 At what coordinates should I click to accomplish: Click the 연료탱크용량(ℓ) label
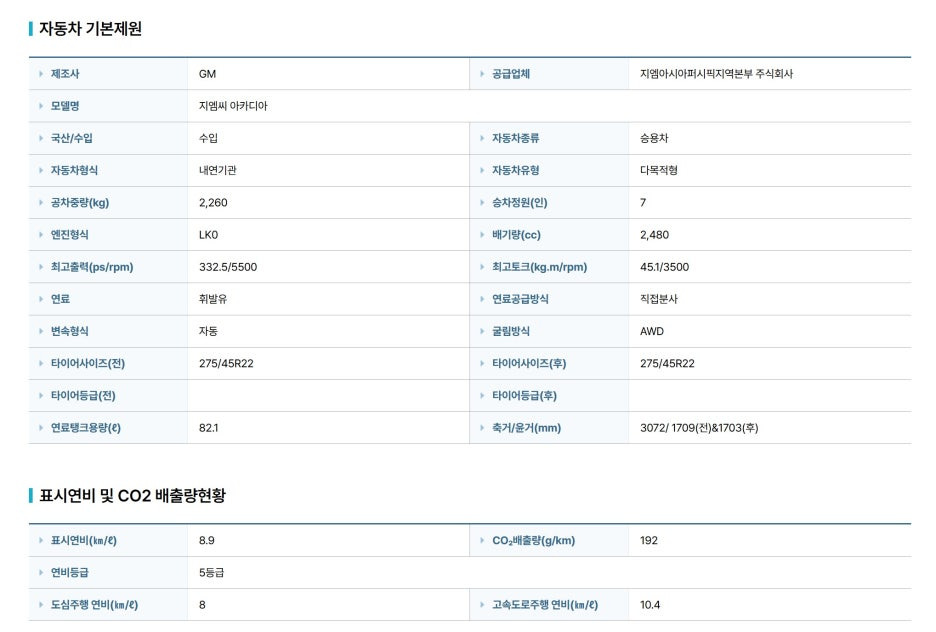[85, 428]
